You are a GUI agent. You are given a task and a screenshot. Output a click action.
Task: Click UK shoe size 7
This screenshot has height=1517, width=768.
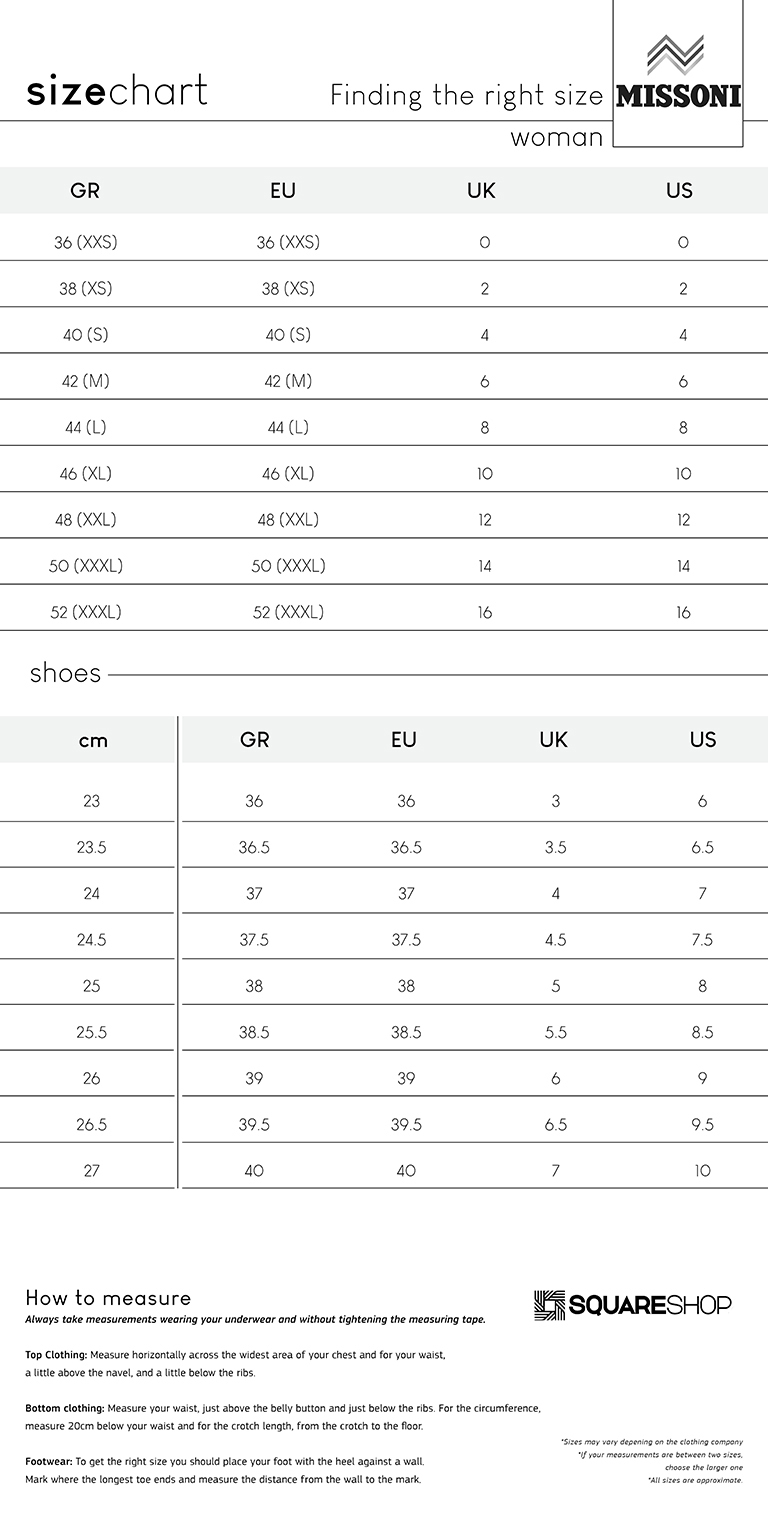click(x=555, y=1171)
